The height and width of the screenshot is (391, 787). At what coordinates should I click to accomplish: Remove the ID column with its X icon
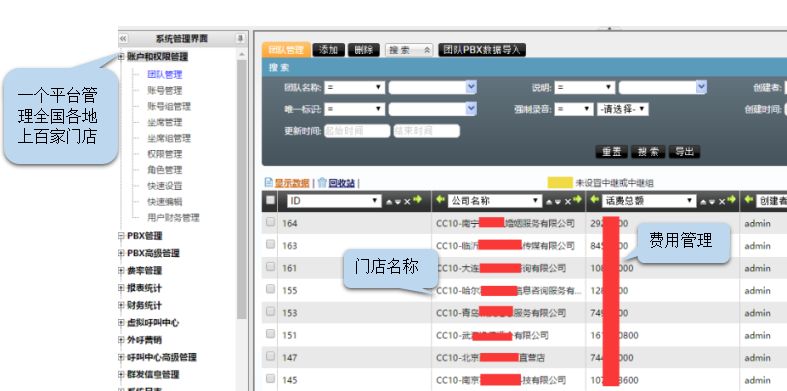tap(407, 201)
